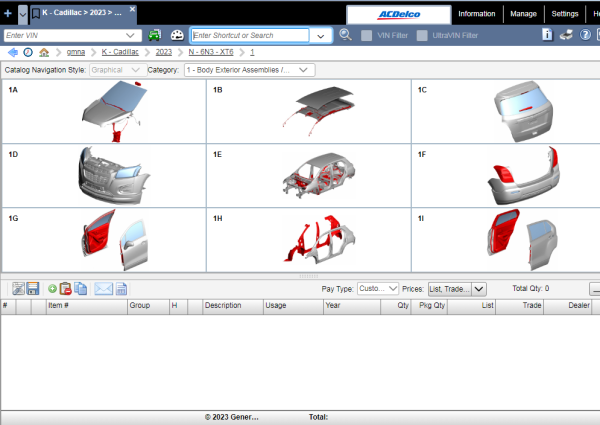
Task: Open a new tab with the plus icon
Action: [x=8, y=13]
